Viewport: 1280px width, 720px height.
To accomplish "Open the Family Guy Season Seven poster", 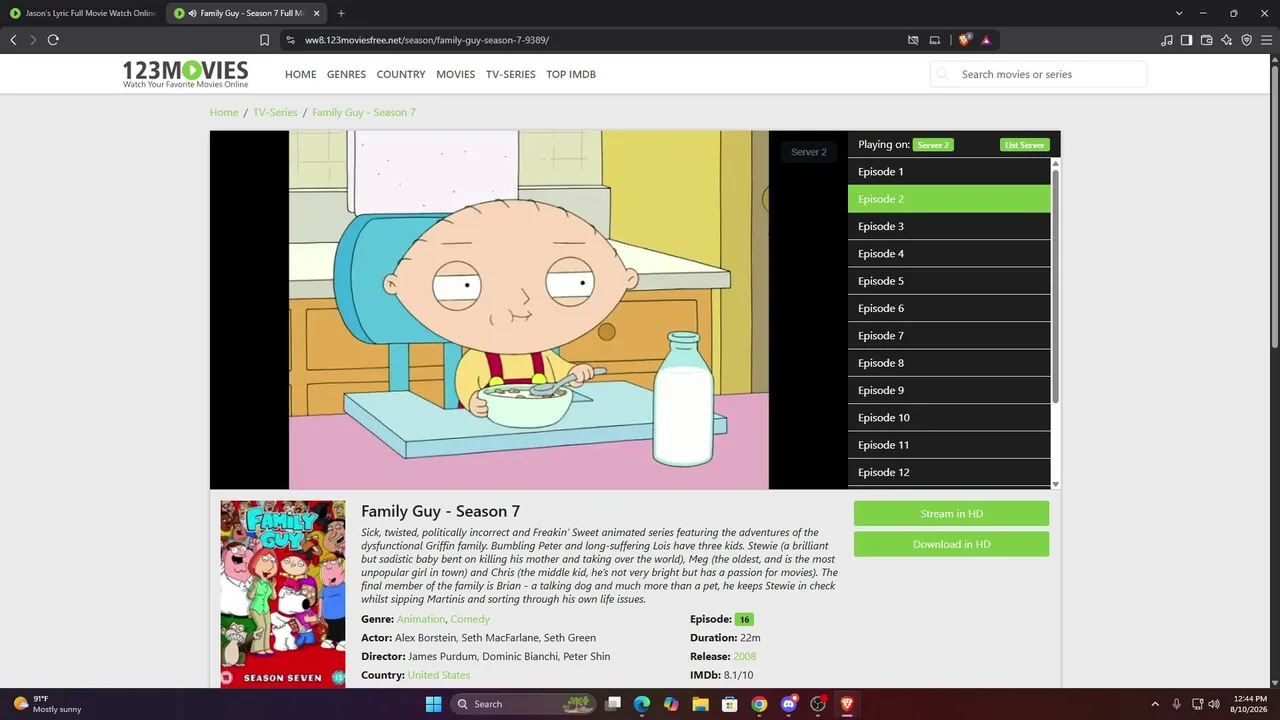I will click(x=283, y=594).
